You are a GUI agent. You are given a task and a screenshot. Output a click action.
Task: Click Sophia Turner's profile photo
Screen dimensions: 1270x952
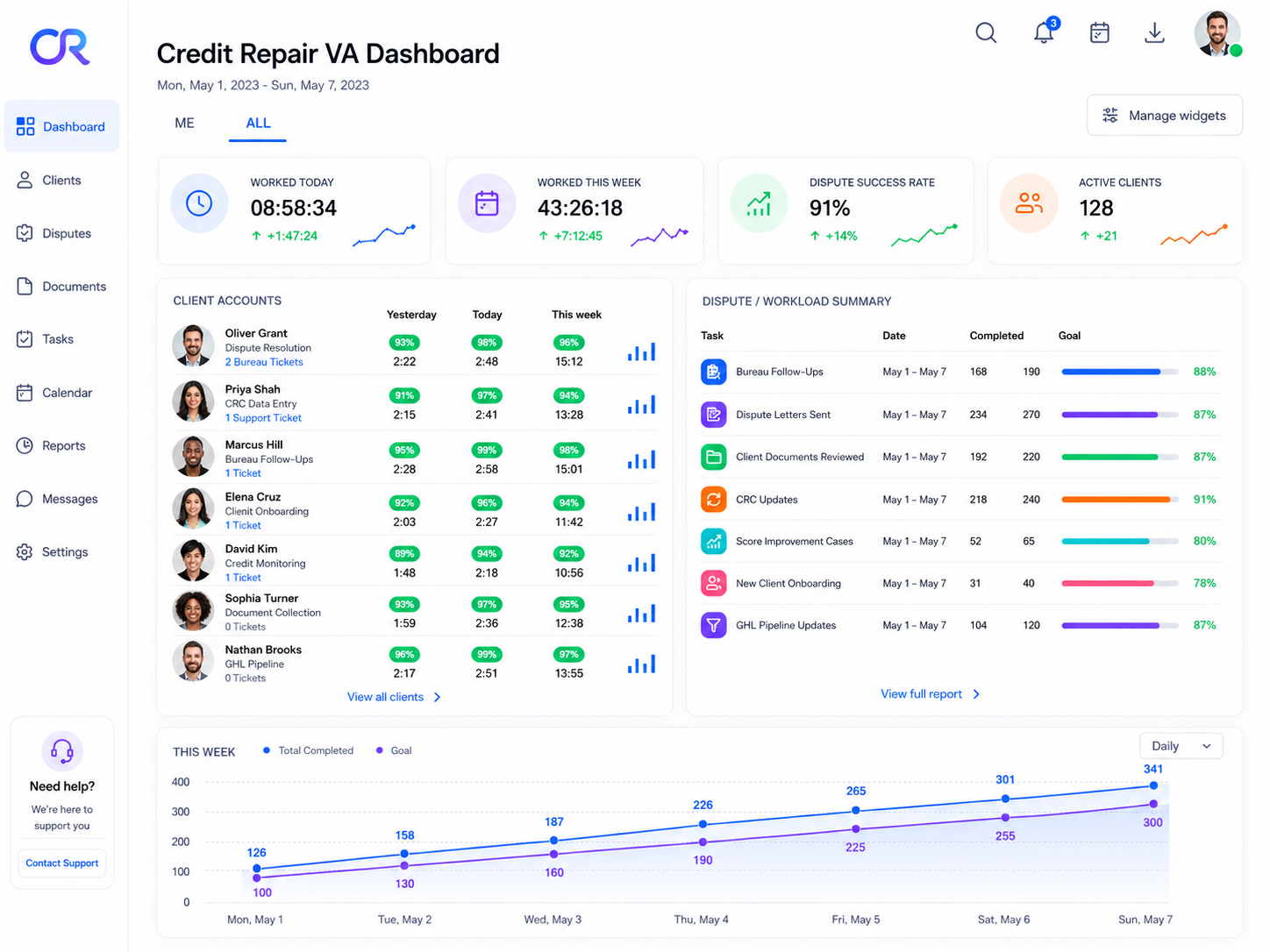(x=193, y=611)
